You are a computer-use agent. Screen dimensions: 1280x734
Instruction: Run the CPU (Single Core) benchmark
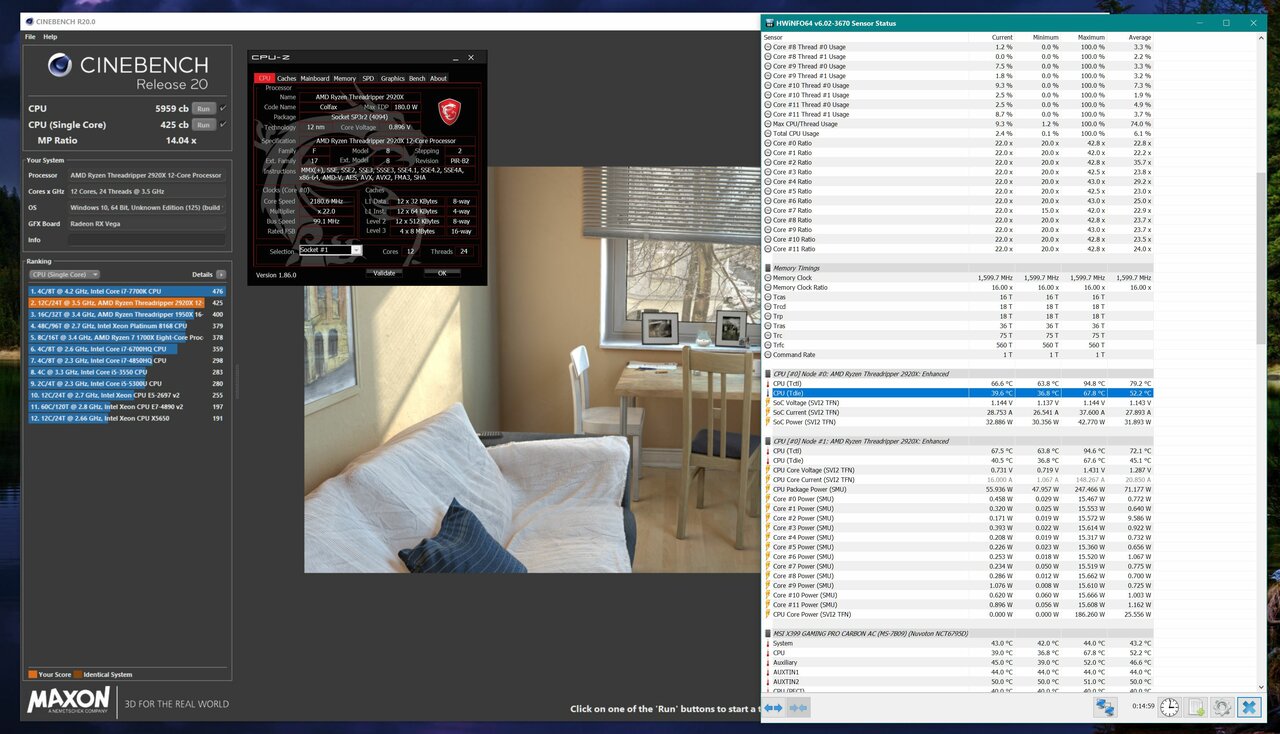(x=203, y=125)
